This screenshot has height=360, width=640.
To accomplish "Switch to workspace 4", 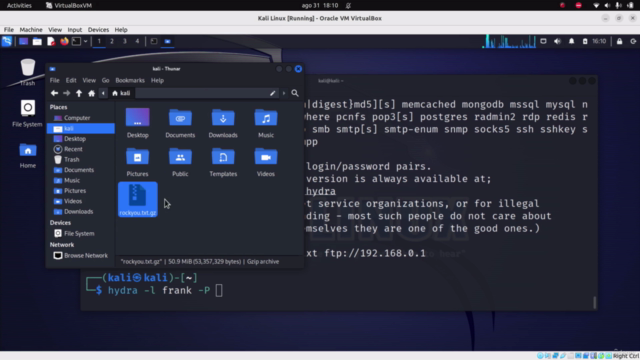I will [x=137, y=41].
